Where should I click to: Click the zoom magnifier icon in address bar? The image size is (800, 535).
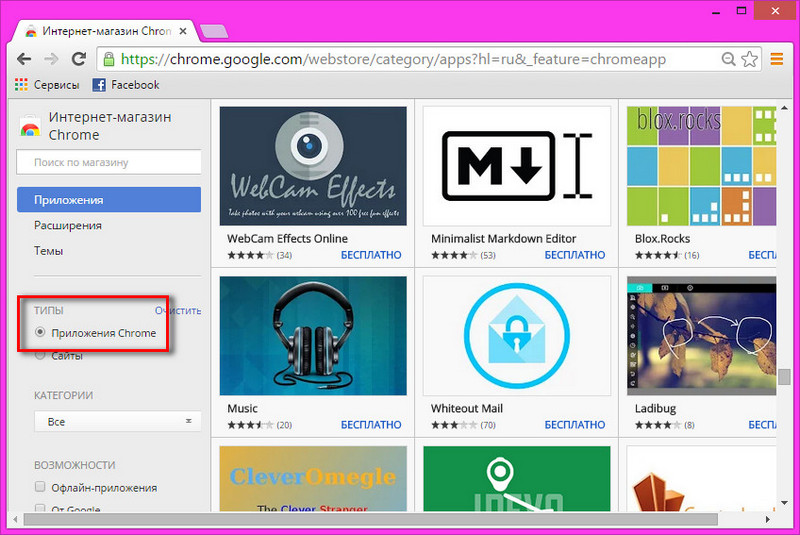point(729,59)
